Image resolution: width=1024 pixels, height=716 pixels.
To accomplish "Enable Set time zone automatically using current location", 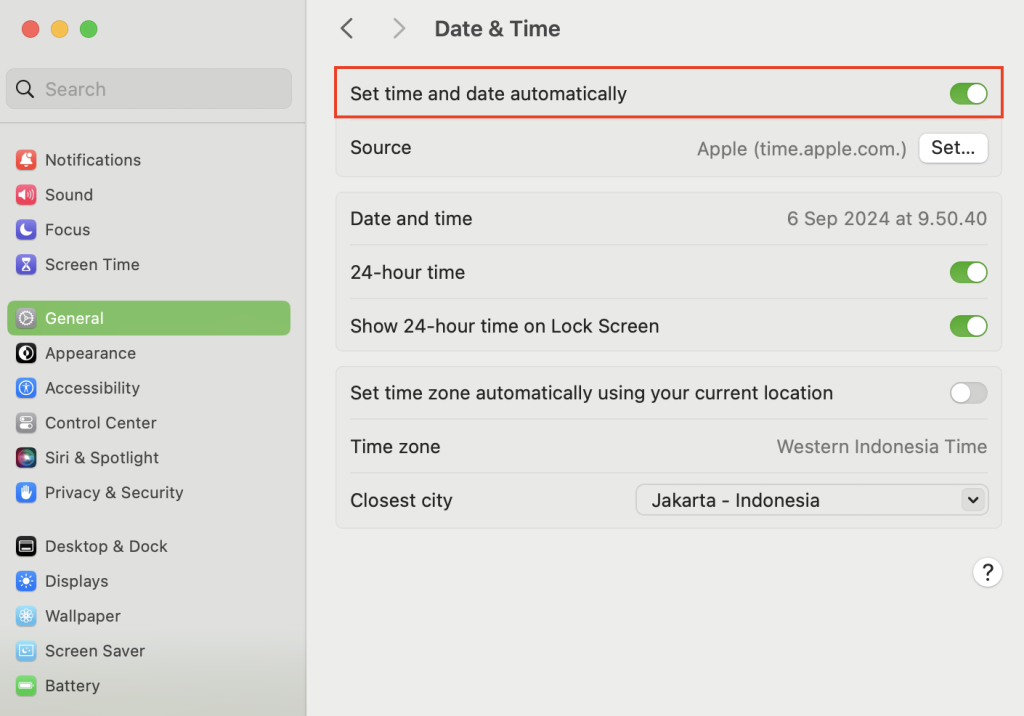I will point(967,393).
